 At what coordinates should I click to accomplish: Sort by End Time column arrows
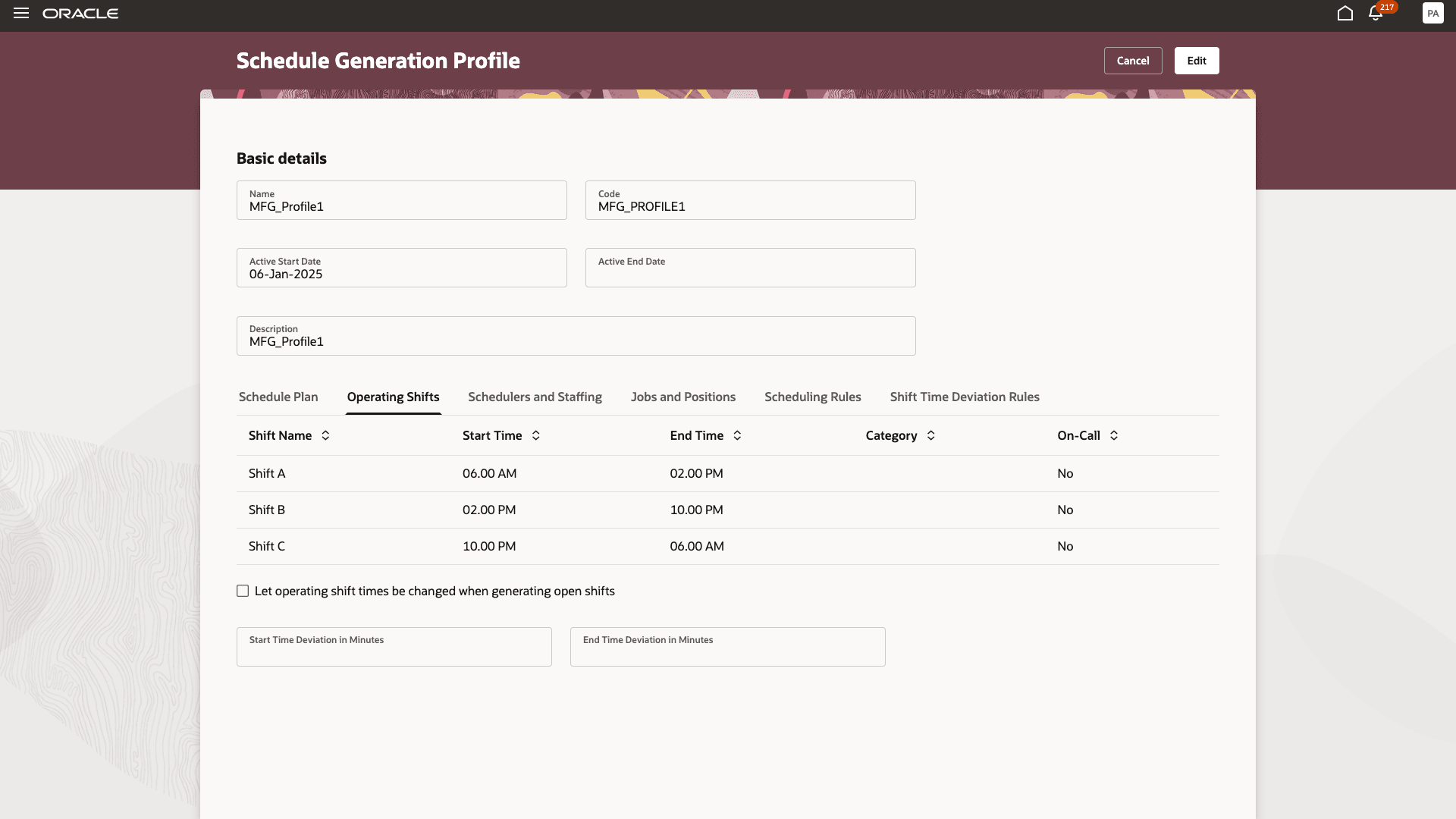tap(737, 435)
